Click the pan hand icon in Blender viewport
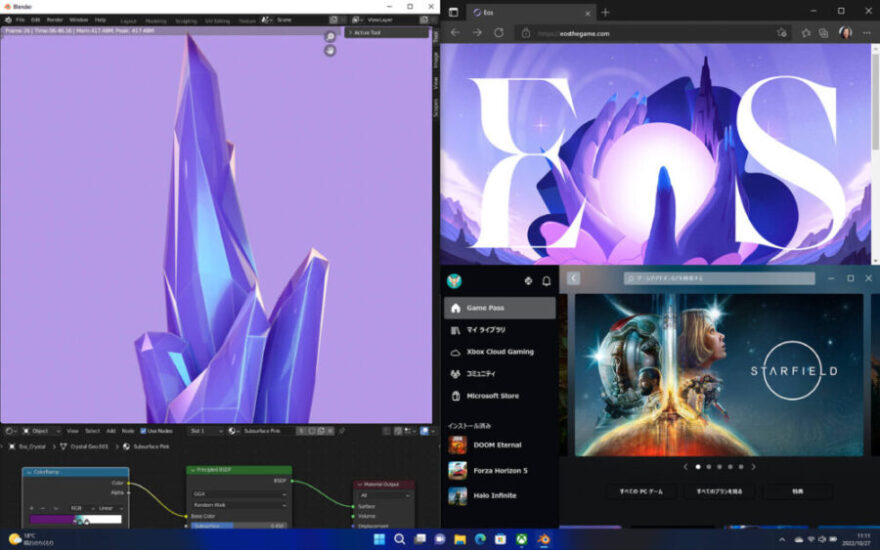 coord(330,51)
